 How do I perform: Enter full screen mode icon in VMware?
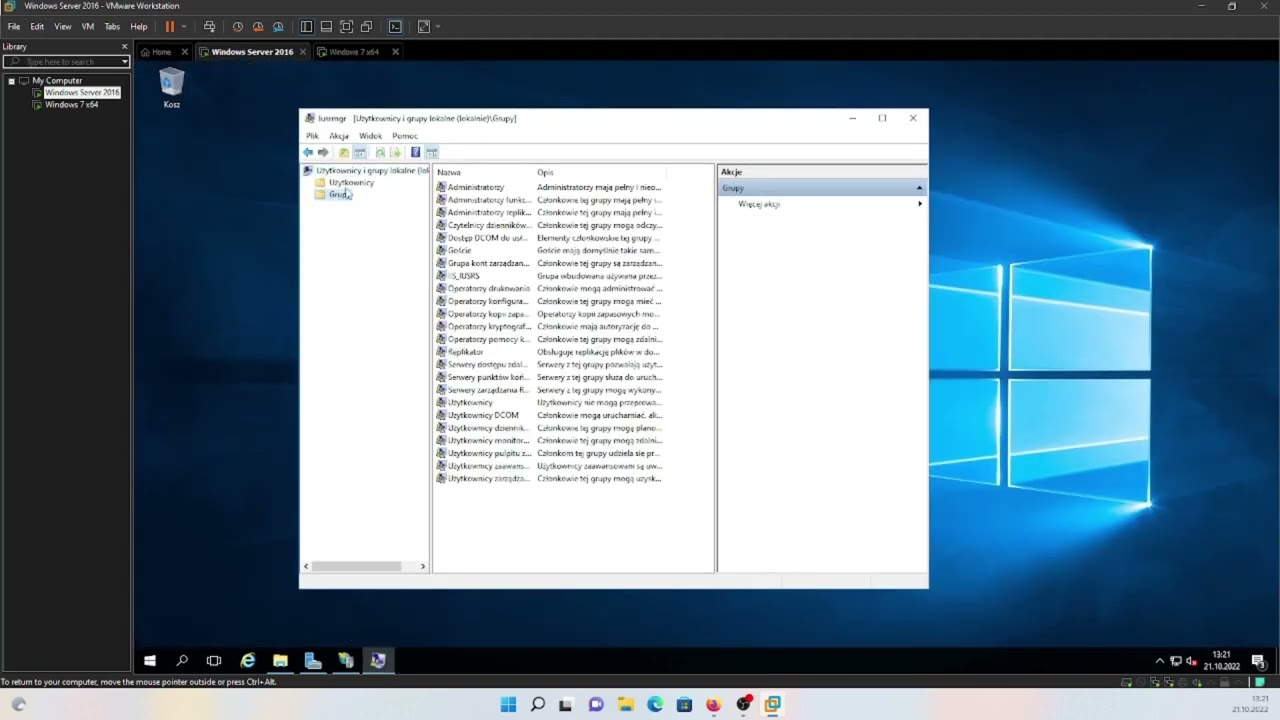click(346, 27)
